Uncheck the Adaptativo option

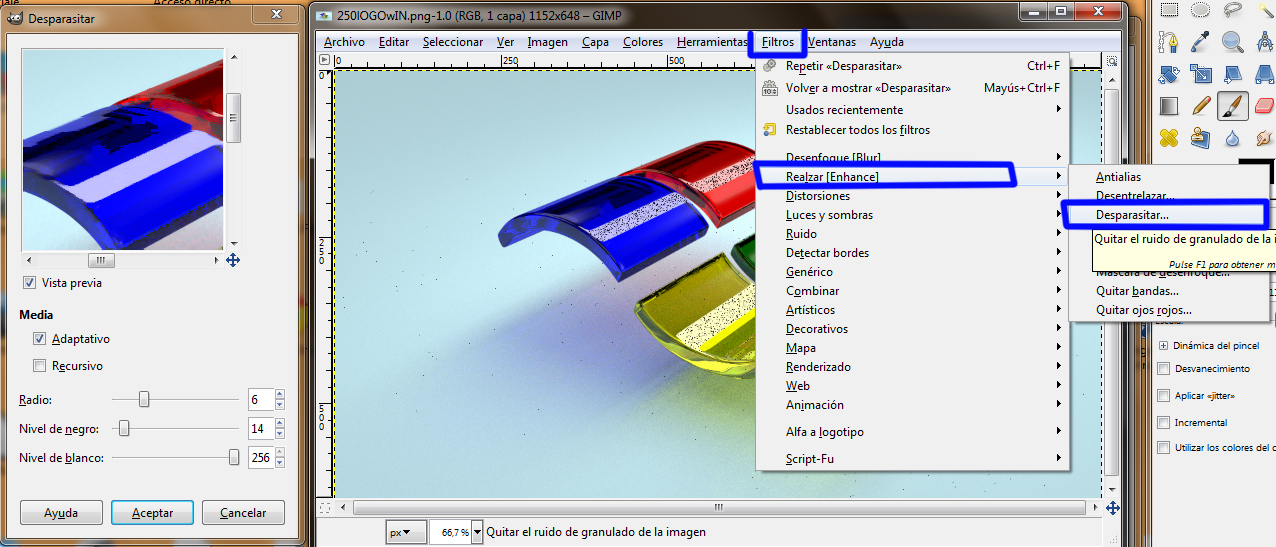40,339
